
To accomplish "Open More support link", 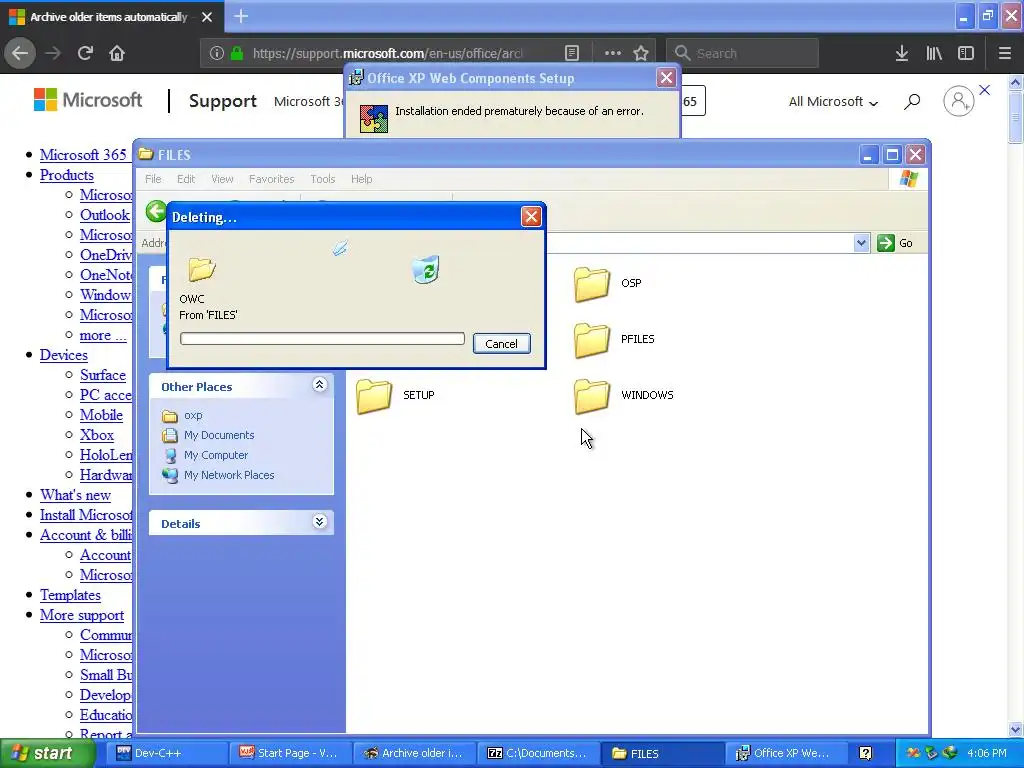I will [x=82, y=615].
